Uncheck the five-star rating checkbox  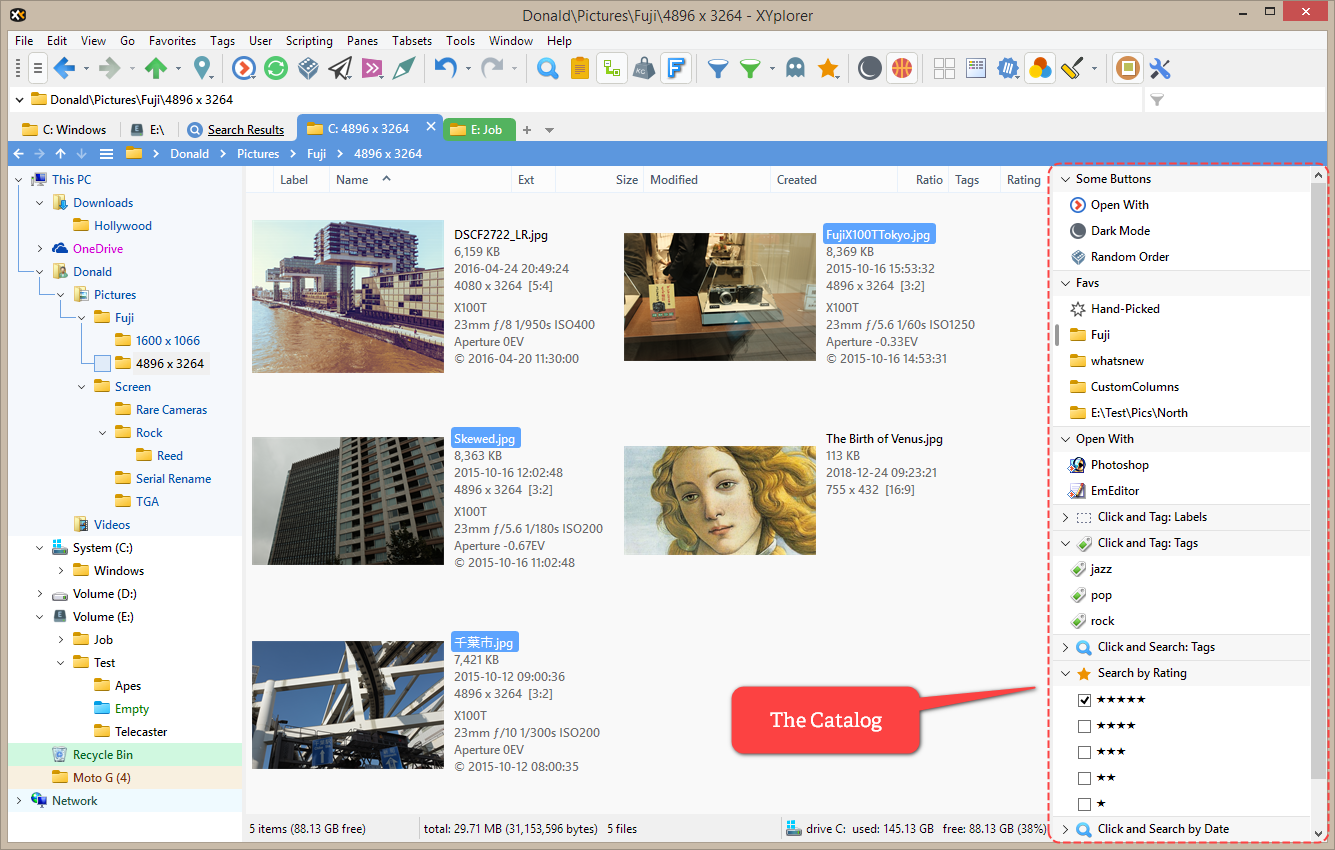coord(1085,700)
